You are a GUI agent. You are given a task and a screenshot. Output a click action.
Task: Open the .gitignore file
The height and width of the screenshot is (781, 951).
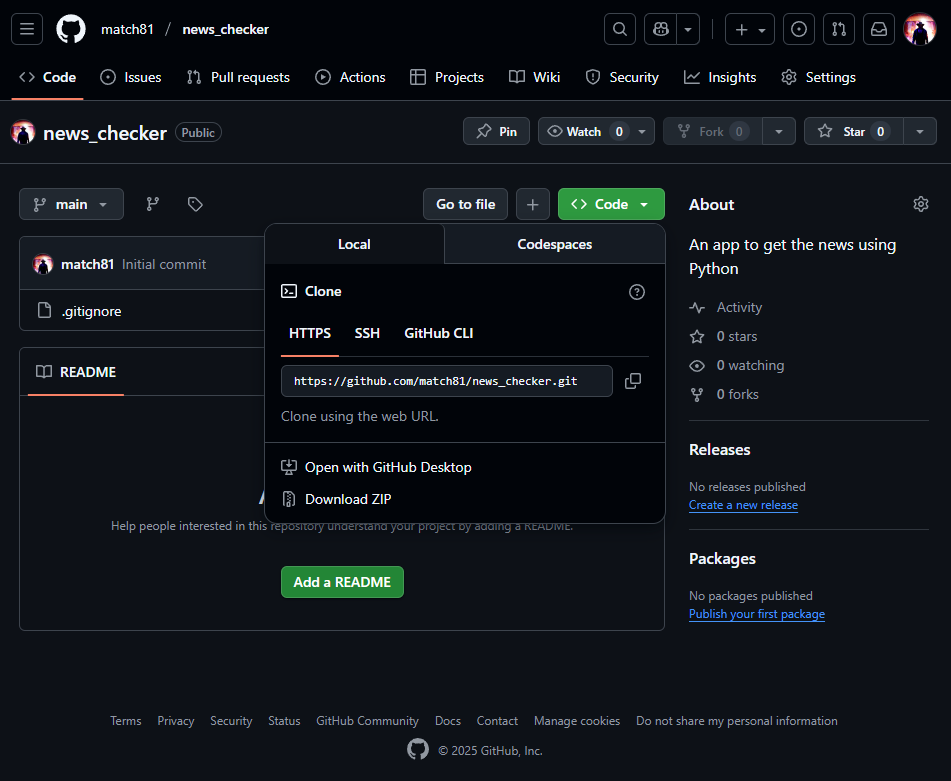coord(91,312)
